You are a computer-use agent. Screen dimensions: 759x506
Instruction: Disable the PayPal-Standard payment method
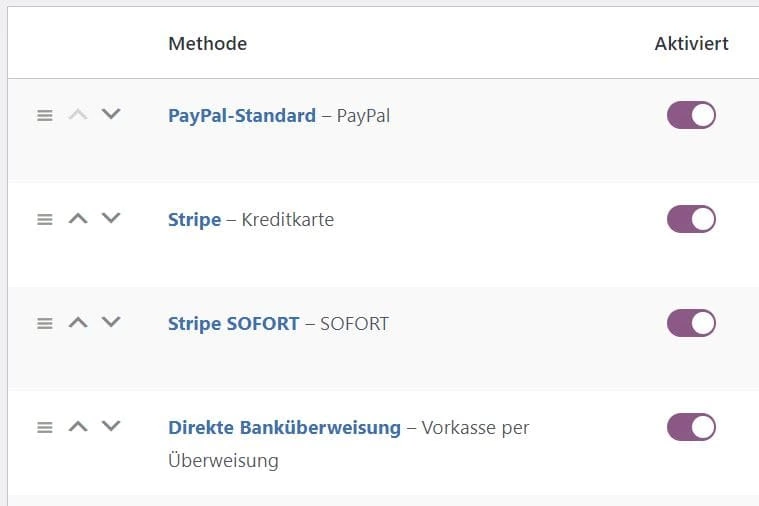pos(691,115)
